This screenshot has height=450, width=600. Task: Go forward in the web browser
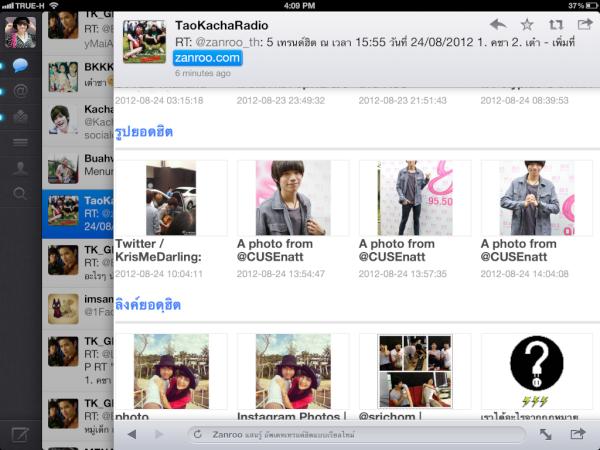[x=159, y=434]
